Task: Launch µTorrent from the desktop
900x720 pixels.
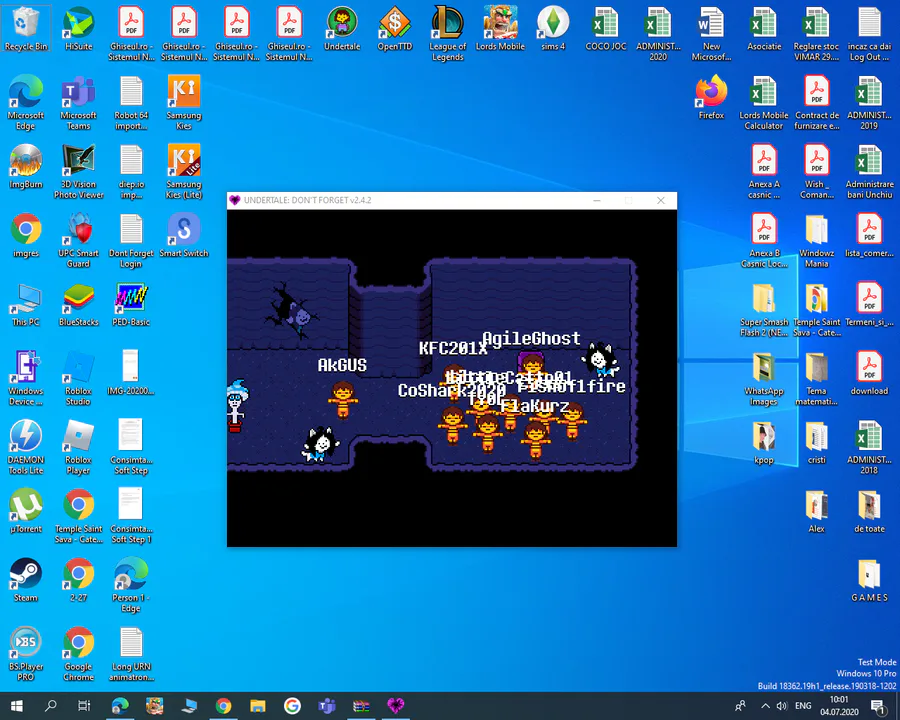Action: (26, 511)
